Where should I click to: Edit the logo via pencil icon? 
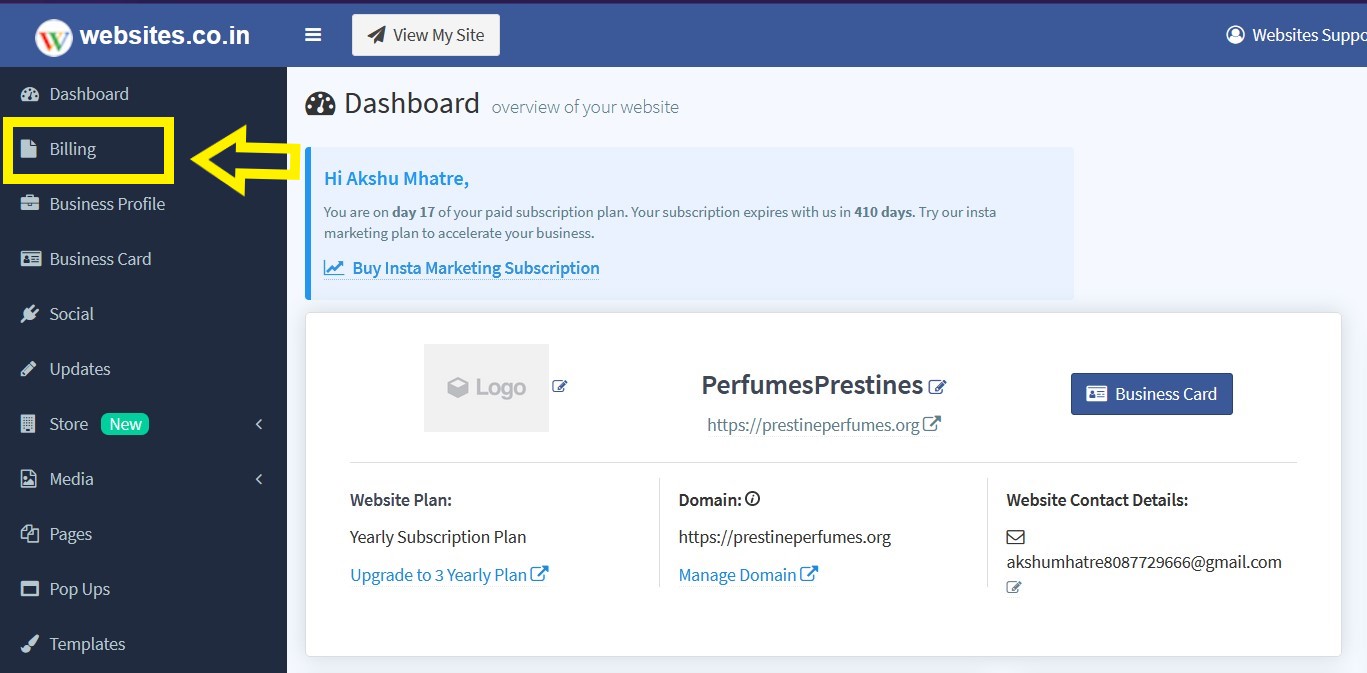tap(560, 386)
